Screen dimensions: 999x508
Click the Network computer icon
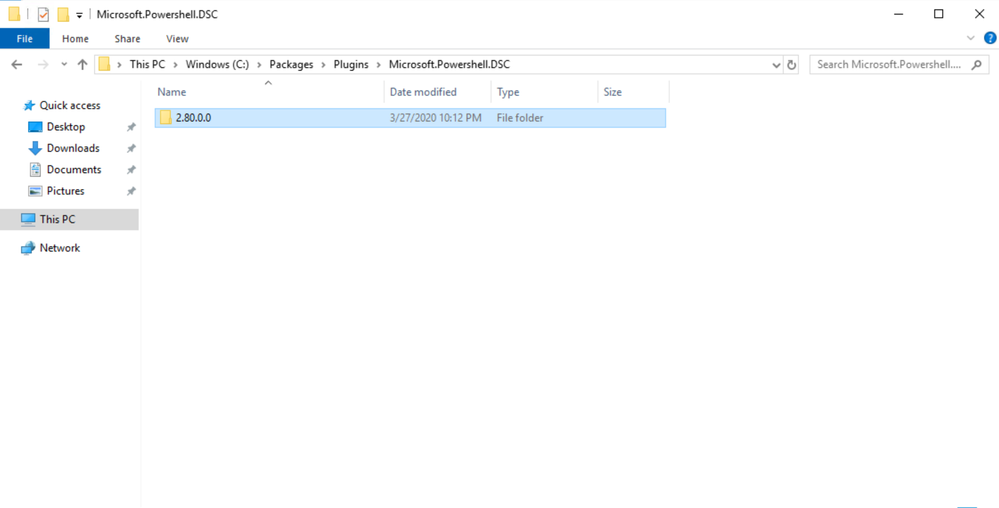27,249
